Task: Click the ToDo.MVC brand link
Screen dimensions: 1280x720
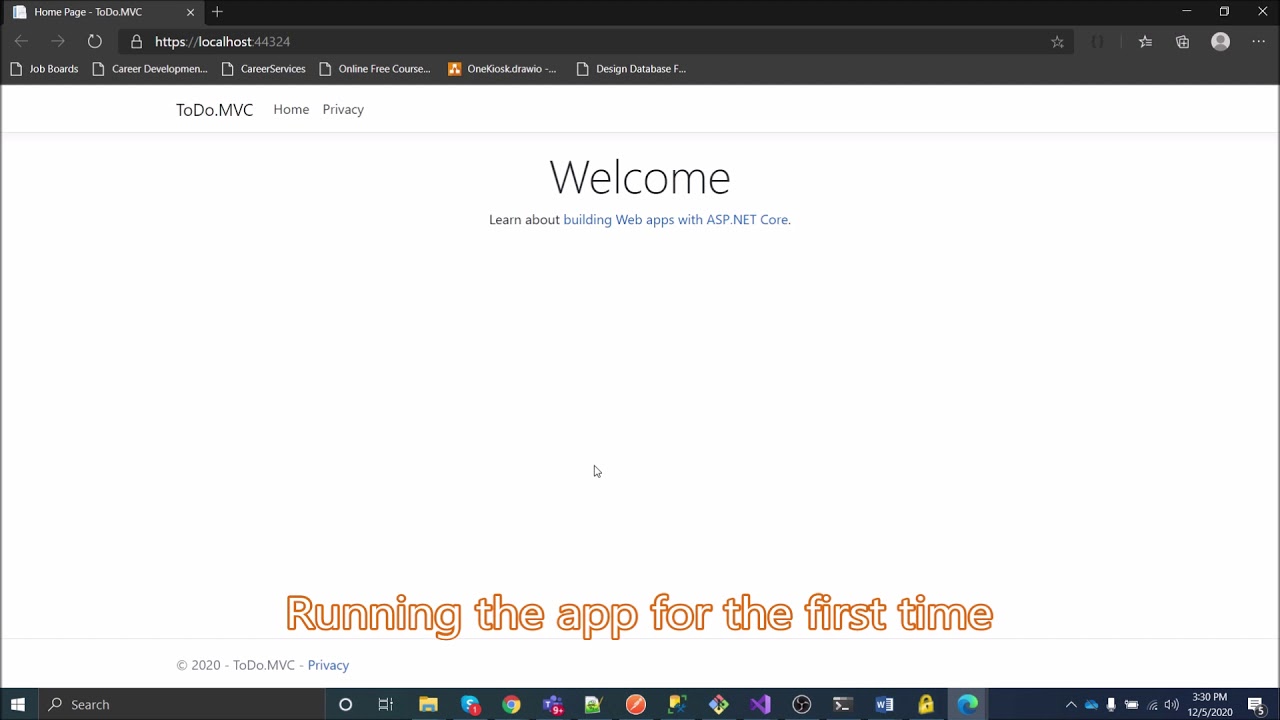Action: tap(214, 110)
